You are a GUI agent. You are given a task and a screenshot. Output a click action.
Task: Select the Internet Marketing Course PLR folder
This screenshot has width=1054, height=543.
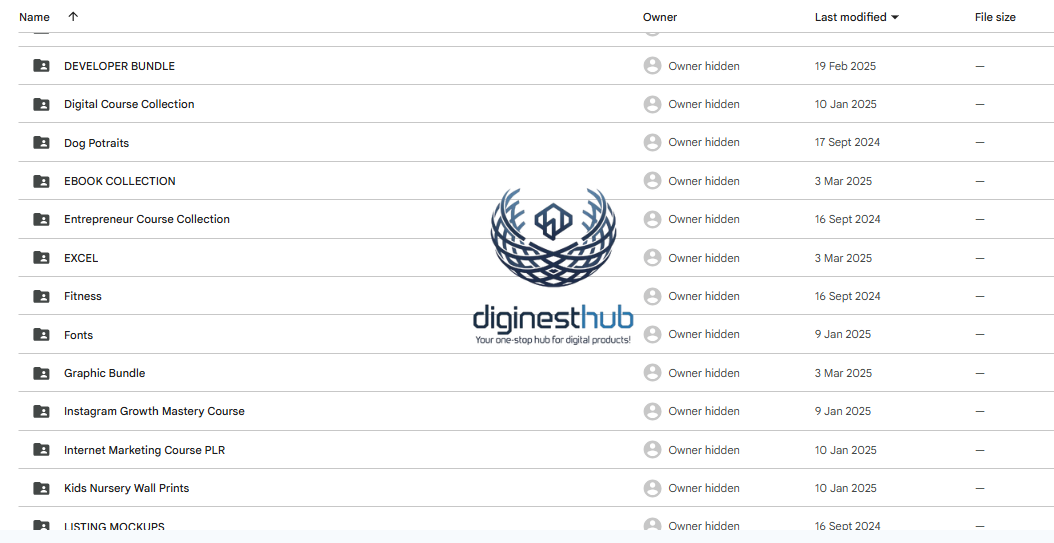144,450
